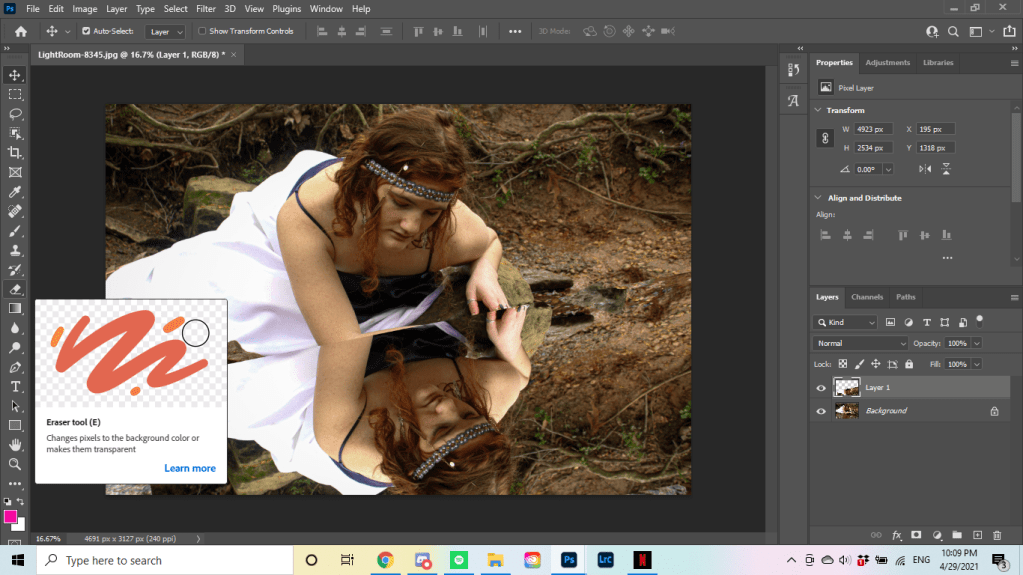Switch to the Adjustments panel tab
Viewport: 1023px width, 575px height.
[x=887, y=62]
